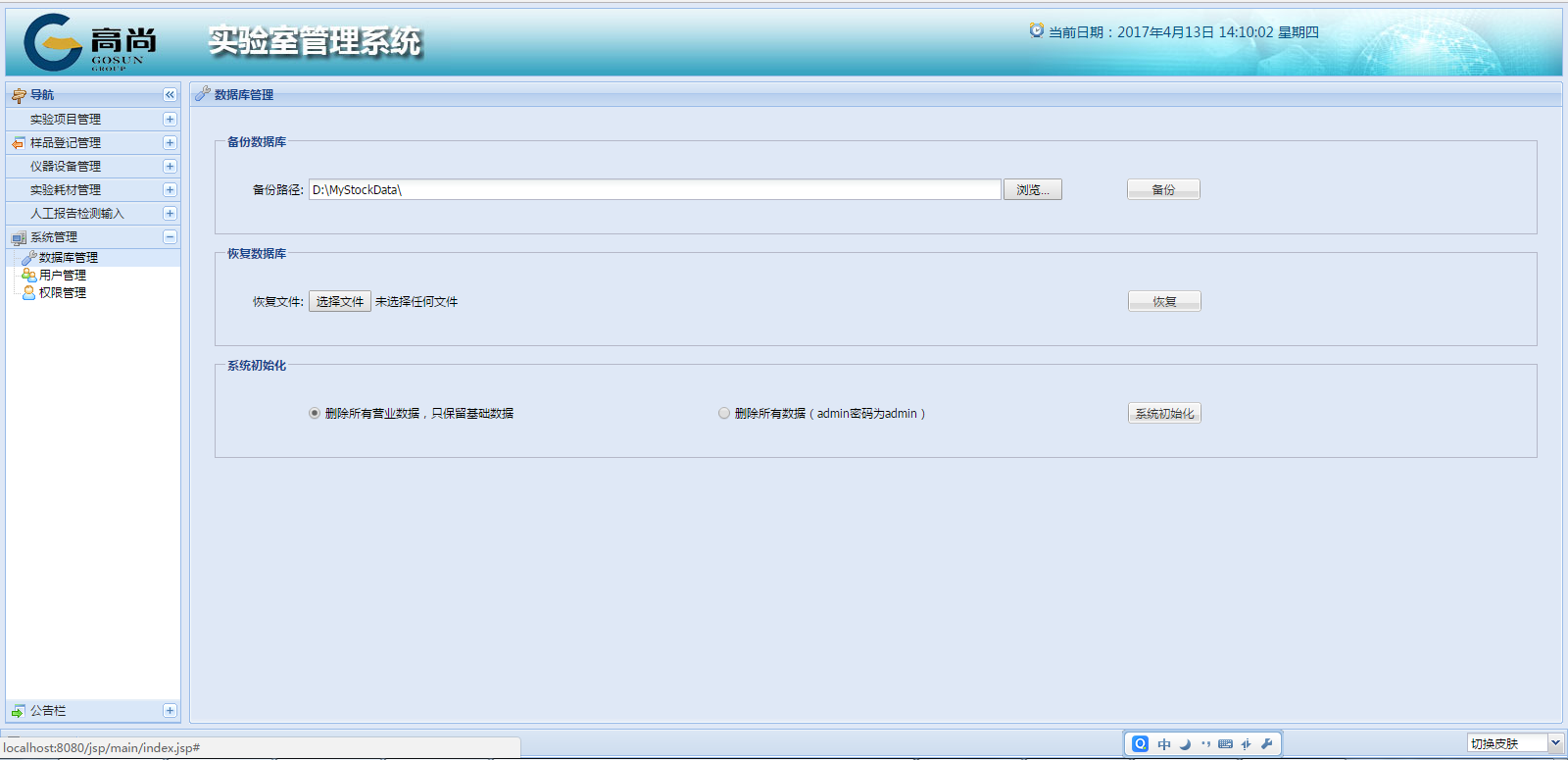Click the 用户管理 users icon in sidebar
The width and height of the screenshot is (1568, 760).
point(28,276)
